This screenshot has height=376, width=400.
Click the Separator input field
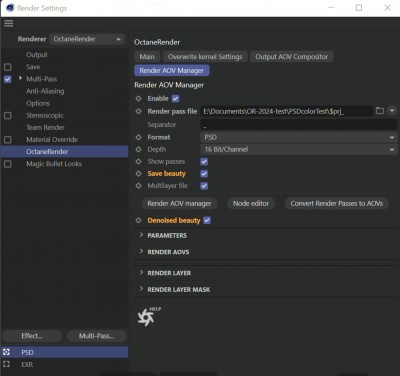[x=299, y=125]
